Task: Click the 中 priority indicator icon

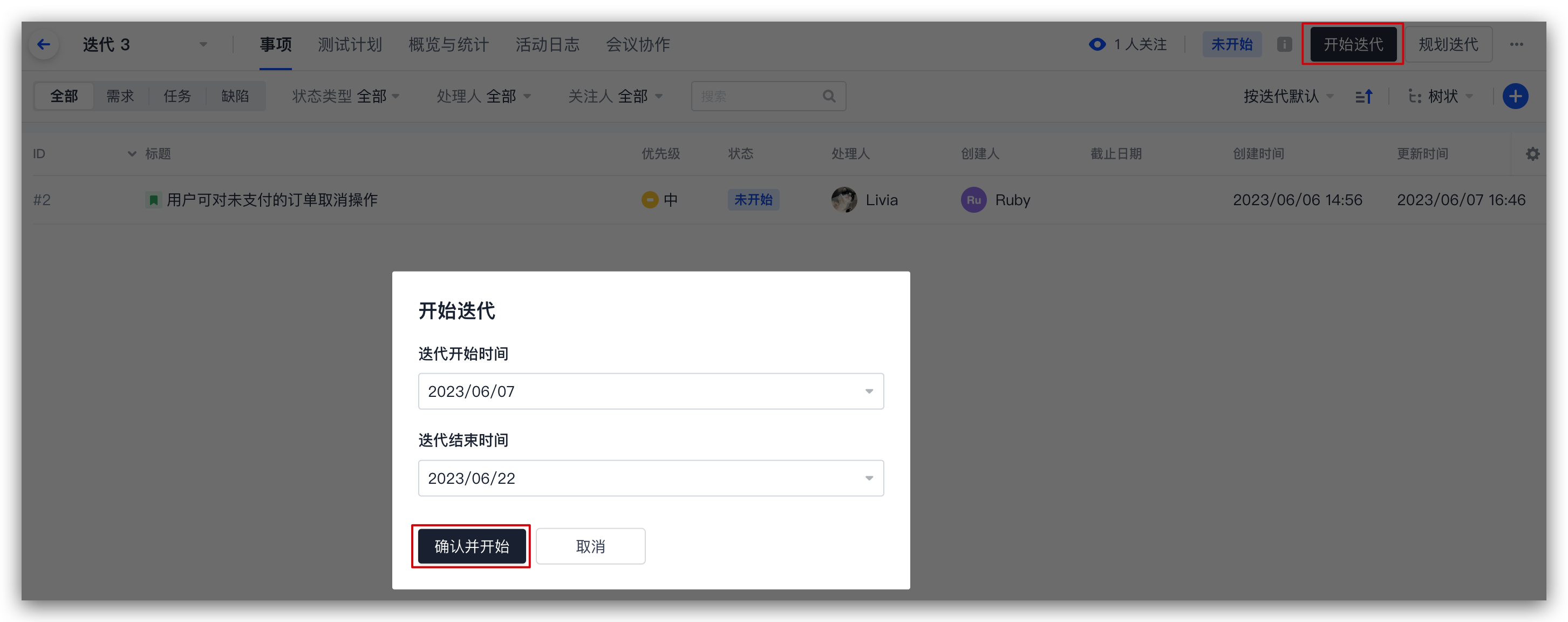Action: click(x=650, y=200)
